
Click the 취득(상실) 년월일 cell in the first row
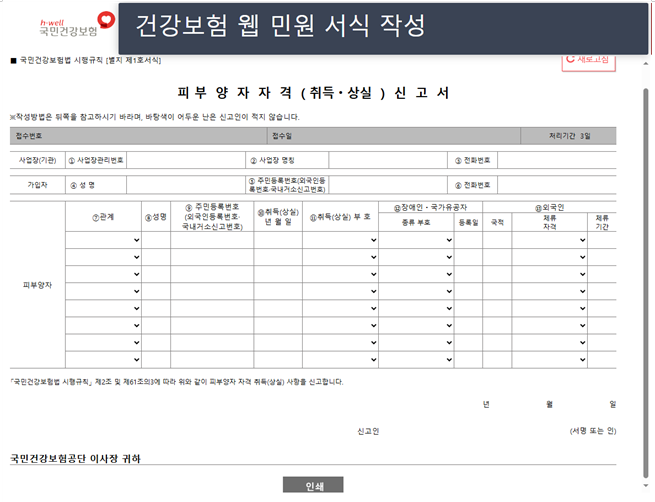click(278, 240)
